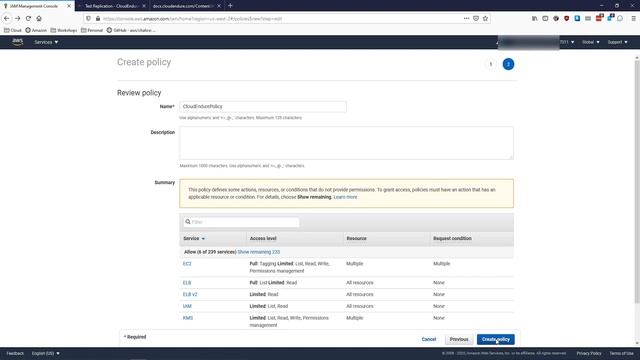Image resolution: width=640 pixels, height=360 pixels.
Task: Reload the current page
Action: coord(28,18)
